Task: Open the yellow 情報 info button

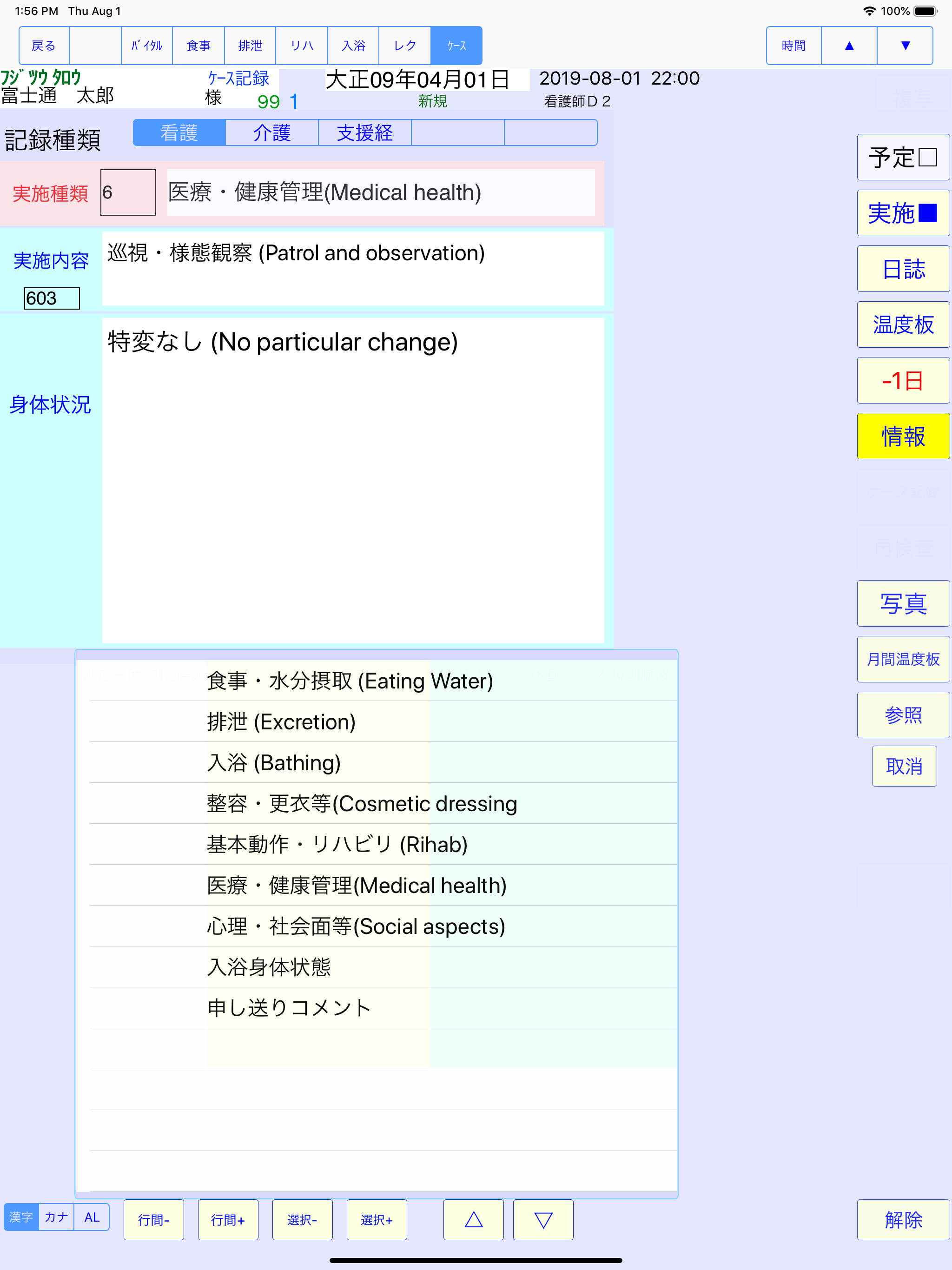Action: (x=903, y=436)
